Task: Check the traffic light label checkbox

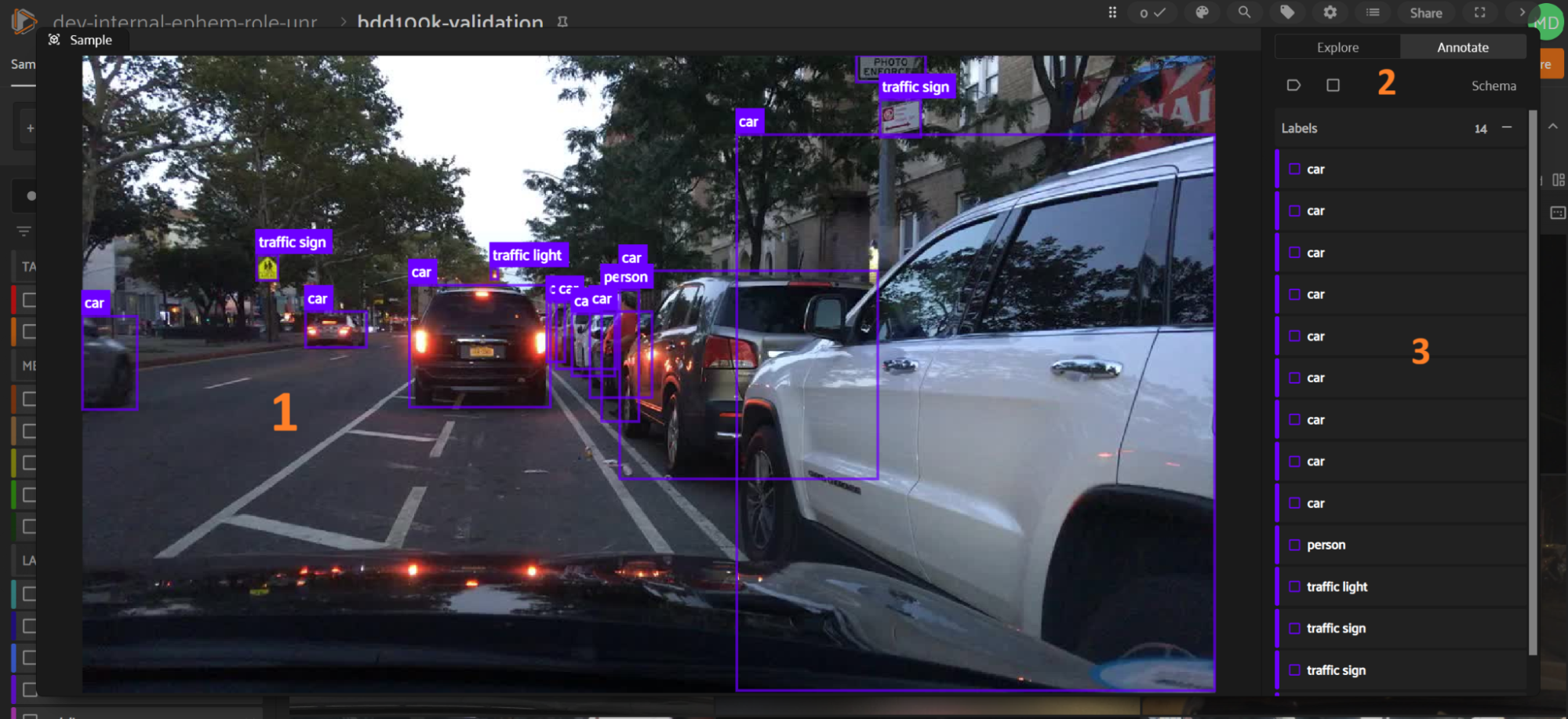Action: (x=1294, y=586)
